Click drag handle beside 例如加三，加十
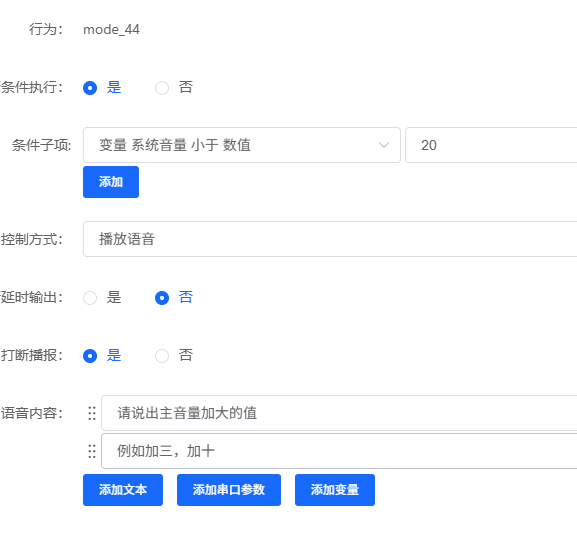 92,451
